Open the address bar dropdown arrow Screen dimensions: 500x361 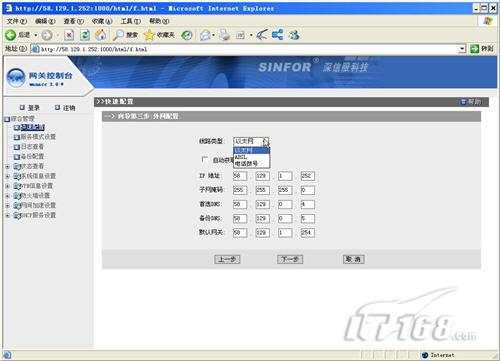[462, 49]
